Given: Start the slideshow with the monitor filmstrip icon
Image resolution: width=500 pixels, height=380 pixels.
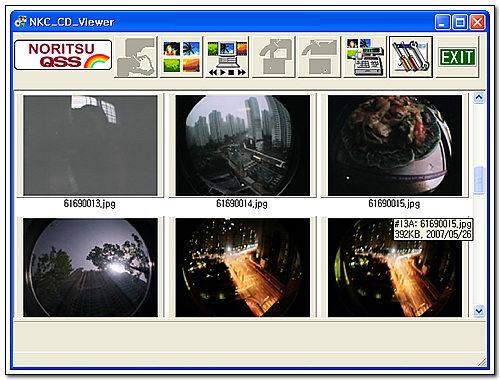Looking at the screenshot, I should [x=227, y=57].
